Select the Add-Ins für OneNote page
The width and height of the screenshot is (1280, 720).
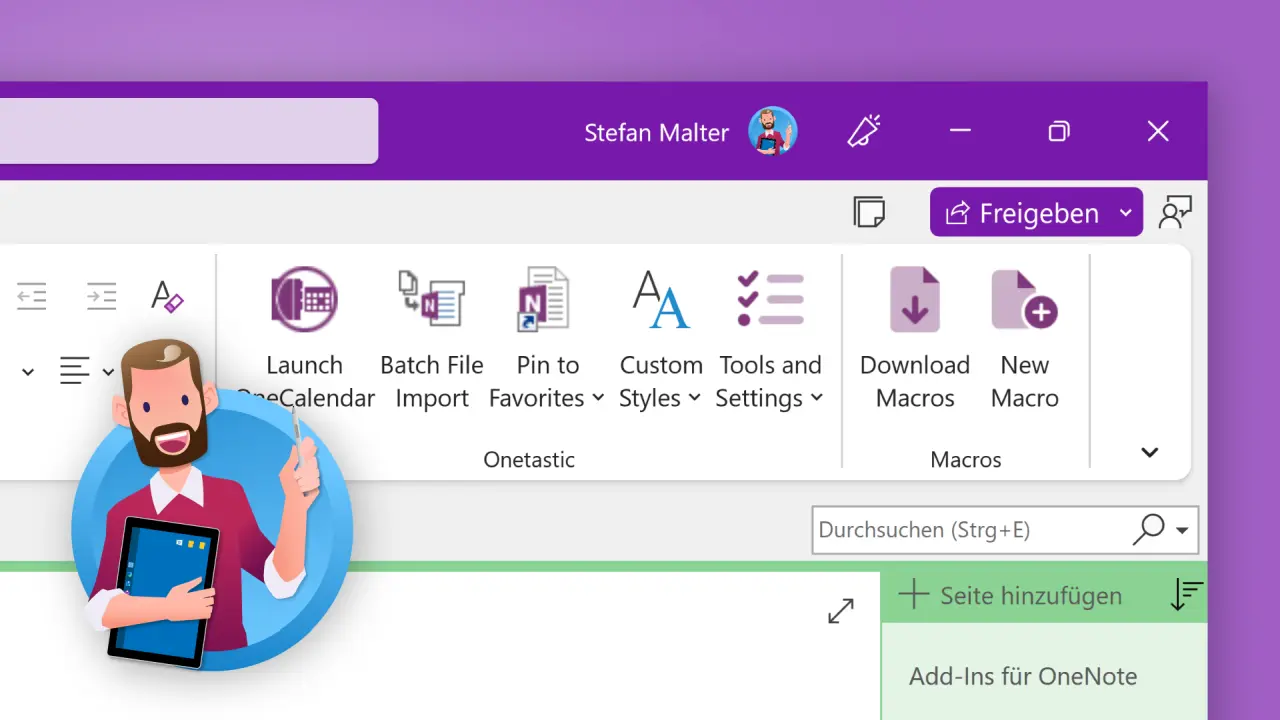[x=1022, y=676]
